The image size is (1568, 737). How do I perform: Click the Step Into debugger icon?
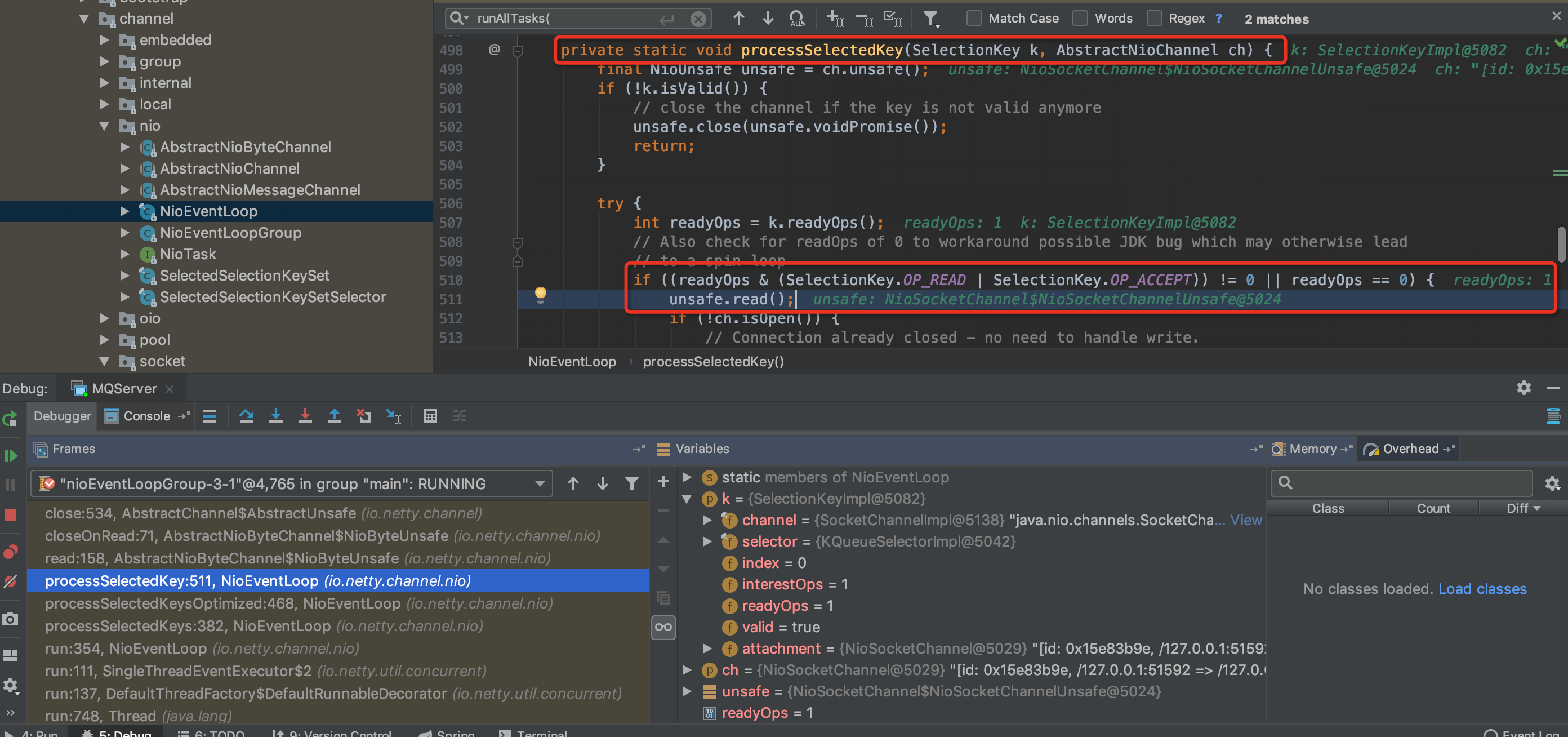pos(276,416)
